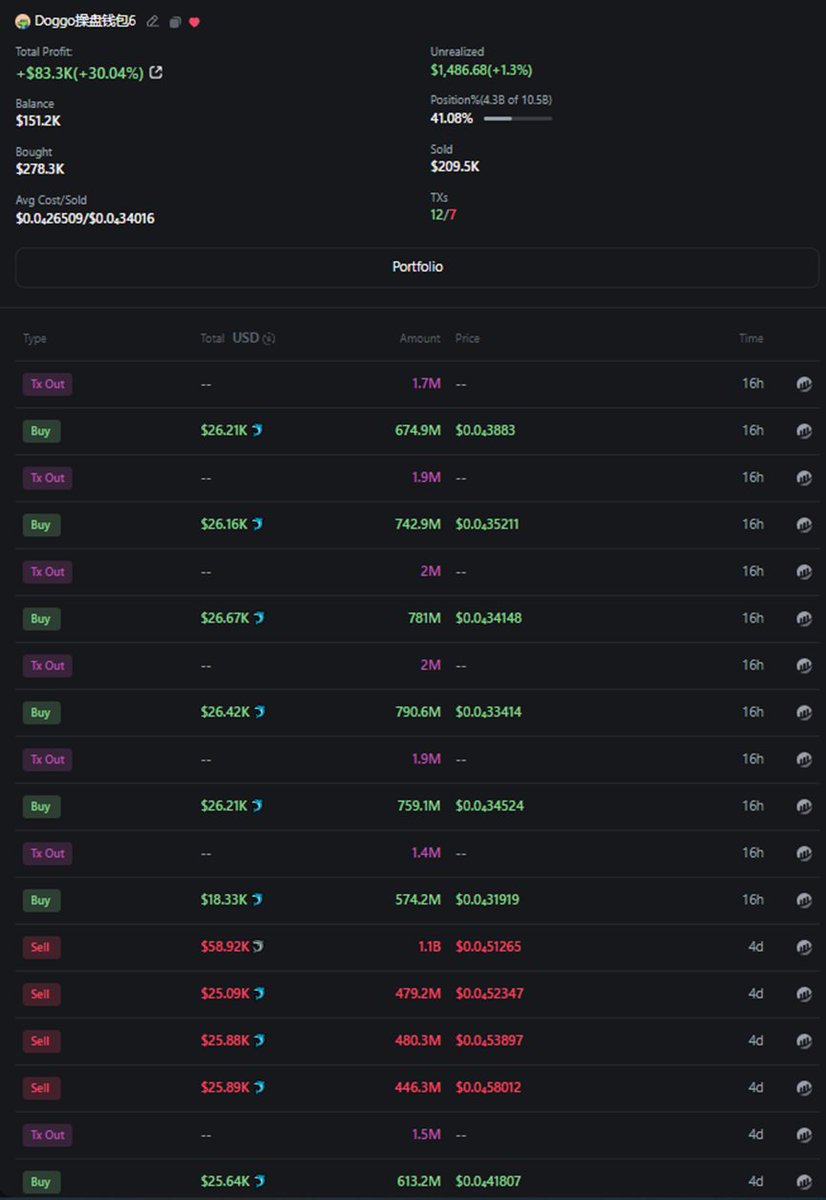Open the Portfolio button
The height and width of the screenshot is (1200, 826).
pyautogui.click(x=417, y=268)
